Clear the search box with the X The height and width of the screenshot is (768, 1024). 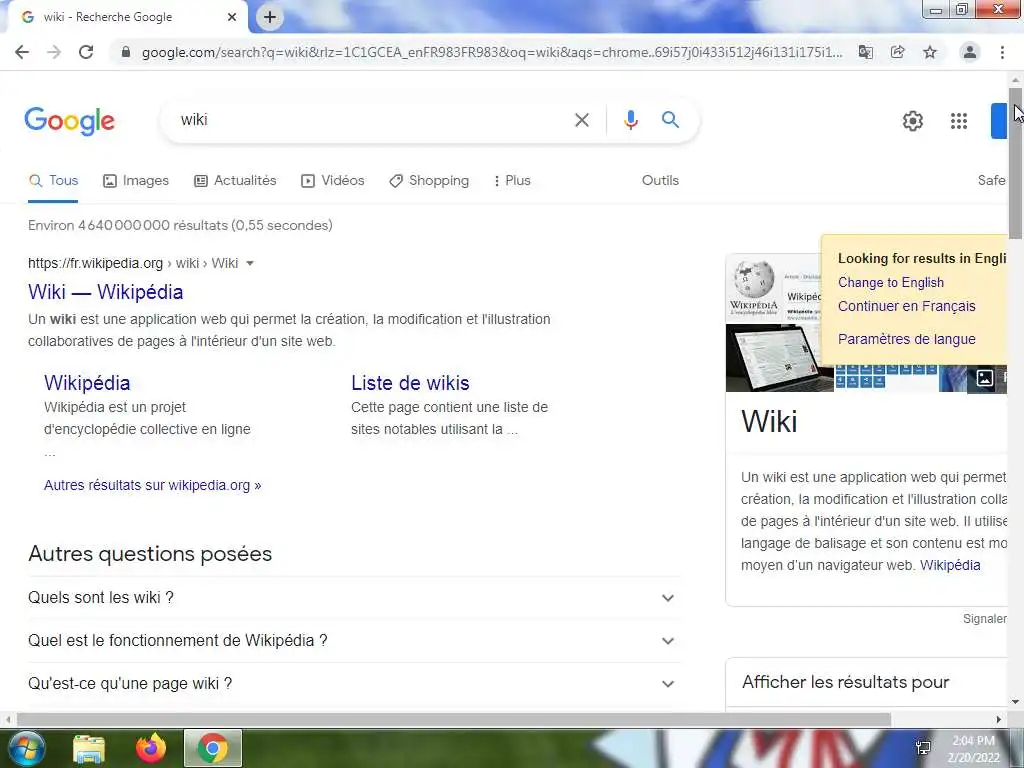point(582,120)
